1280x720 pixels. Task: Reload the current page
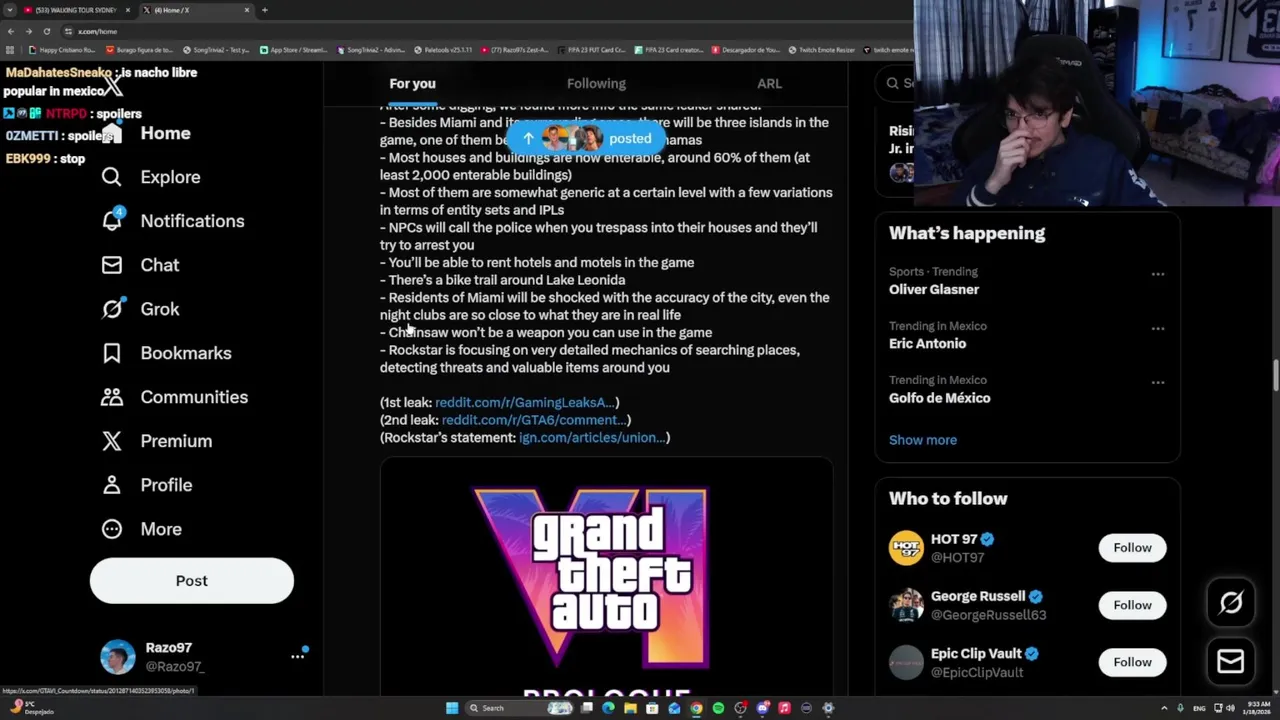[48, 31]
